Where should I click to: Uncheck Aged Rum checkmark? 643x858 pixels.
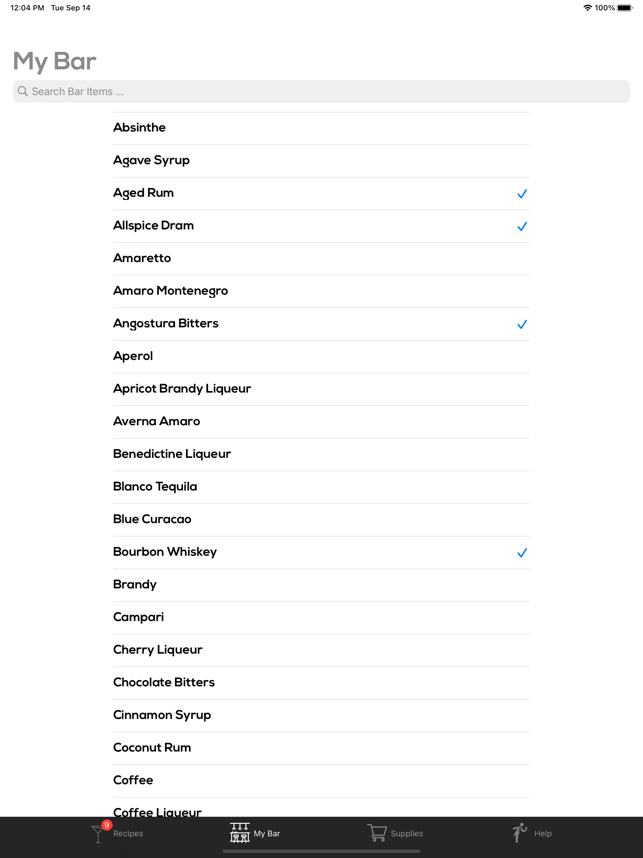pyautogui.click(x=522, y=194)
